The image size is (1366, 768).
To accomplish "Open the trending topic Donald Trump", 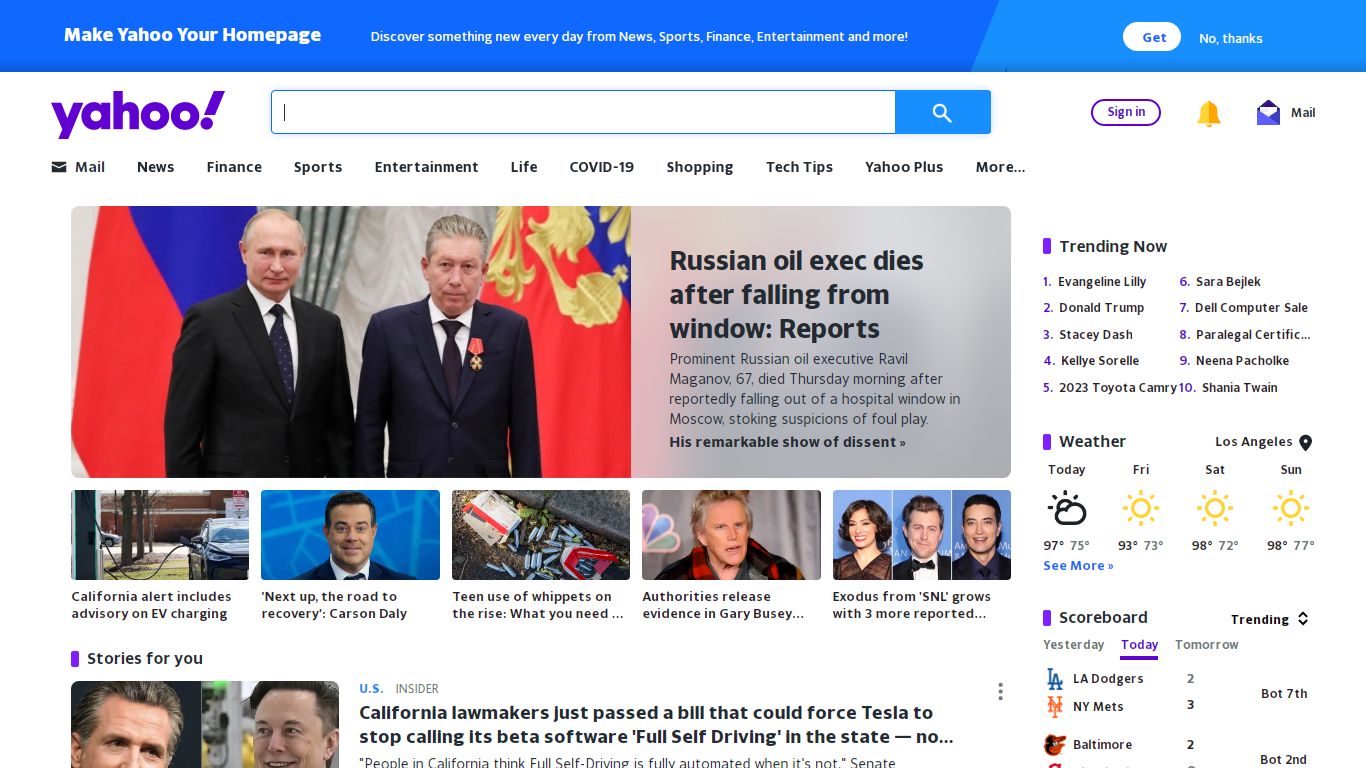I will click(x=1101, y=308).
